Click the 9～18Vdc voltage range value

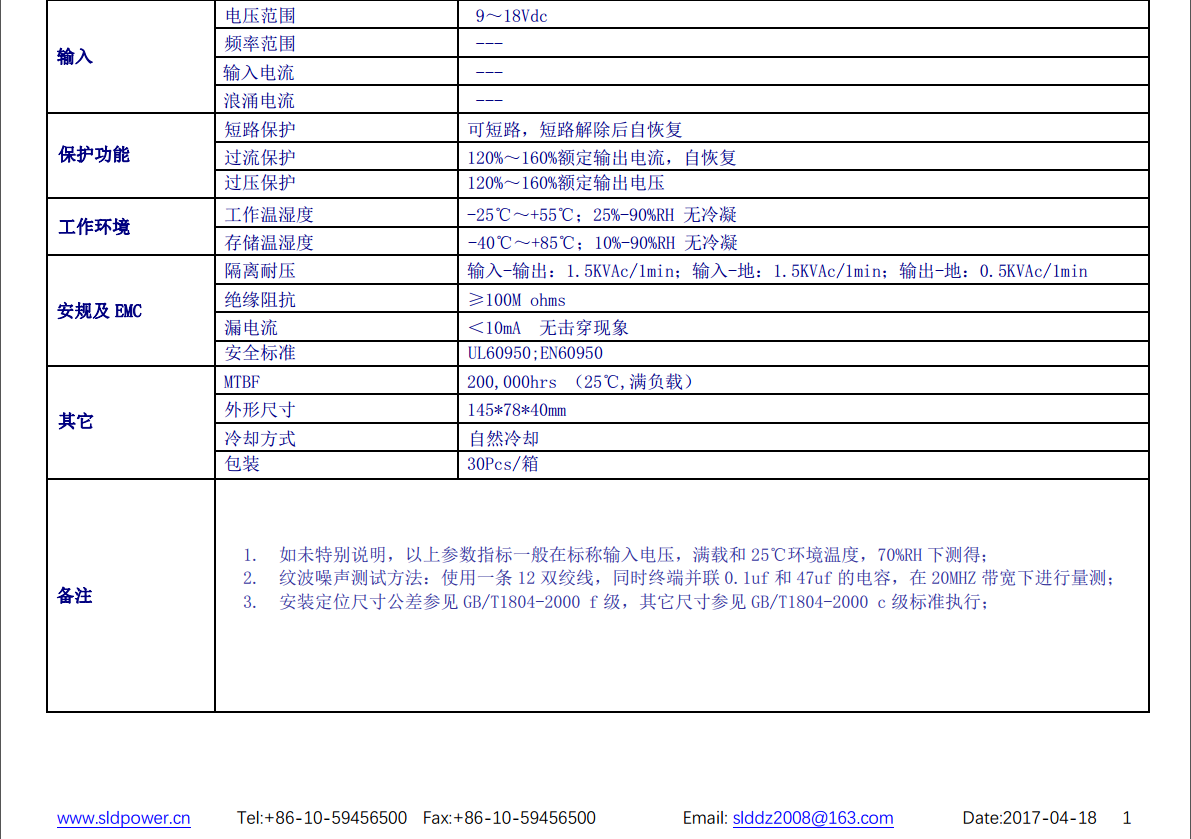click(511, 16)
